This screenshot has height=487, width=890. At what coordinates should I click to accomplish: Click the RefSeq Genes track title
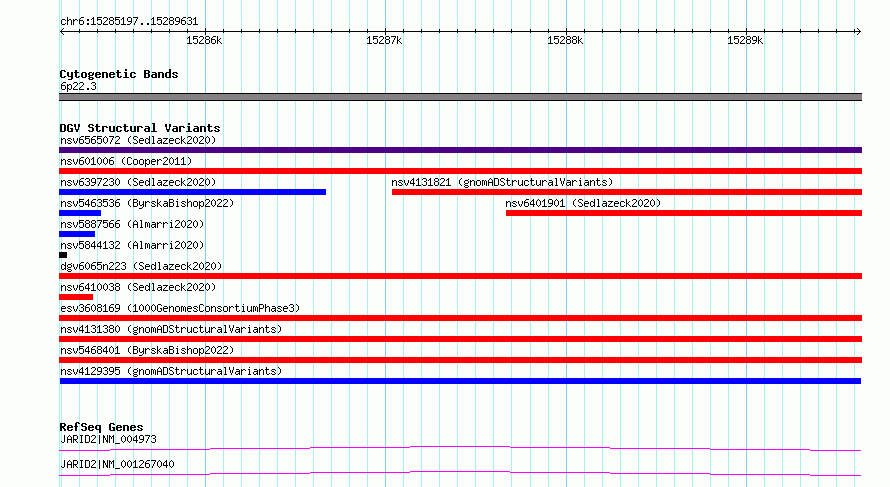point(101,427)
